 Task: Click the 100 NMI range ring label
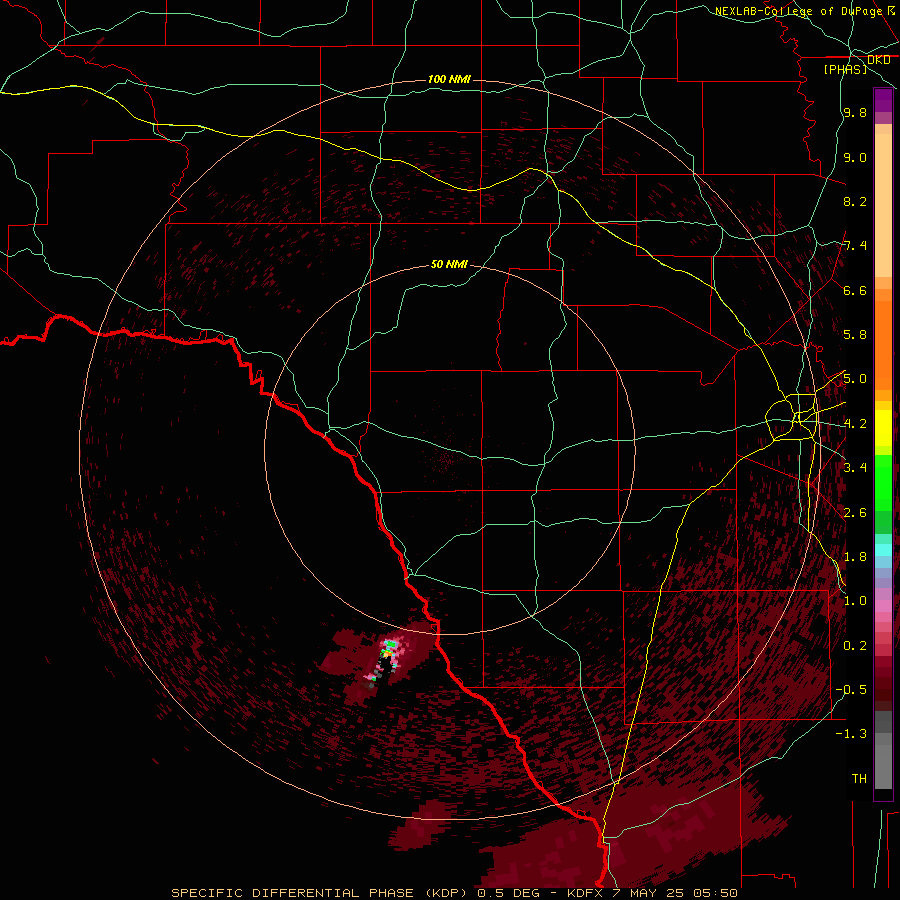pyautogui.click(x=449, y=79)
